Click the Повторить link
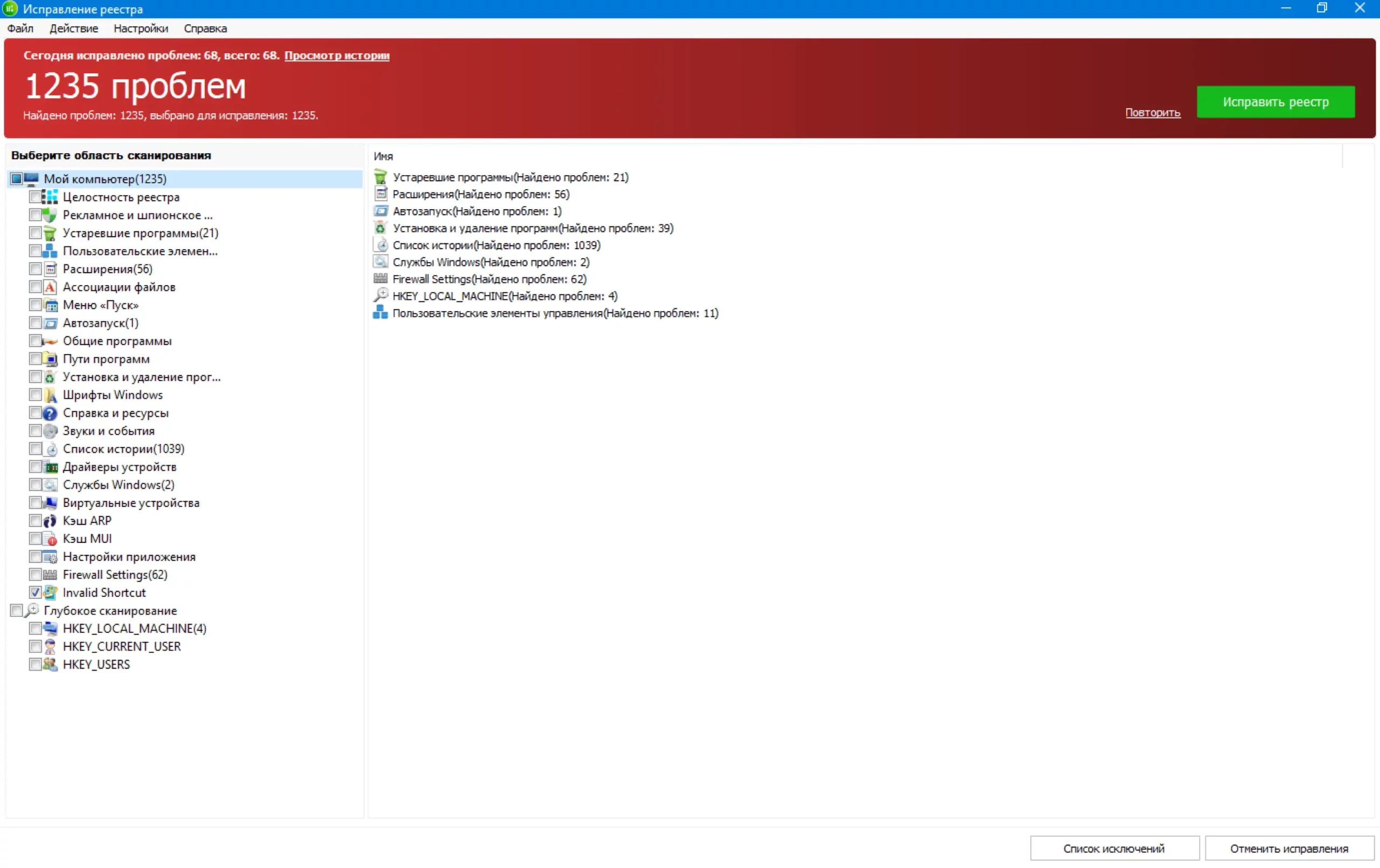 [1152, 112]
